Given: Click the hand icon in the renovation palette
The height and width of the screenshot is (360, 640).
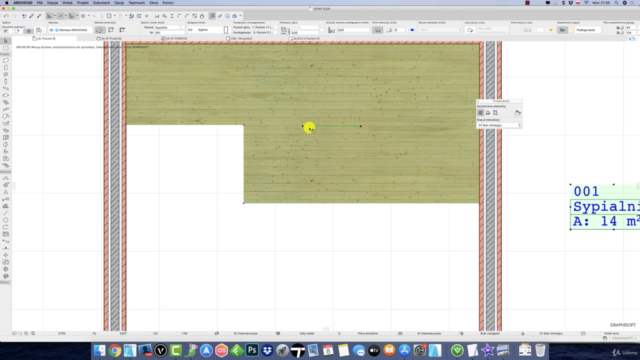Looking at the screenshot, I should pyautogui.click(x=518, y=113).
